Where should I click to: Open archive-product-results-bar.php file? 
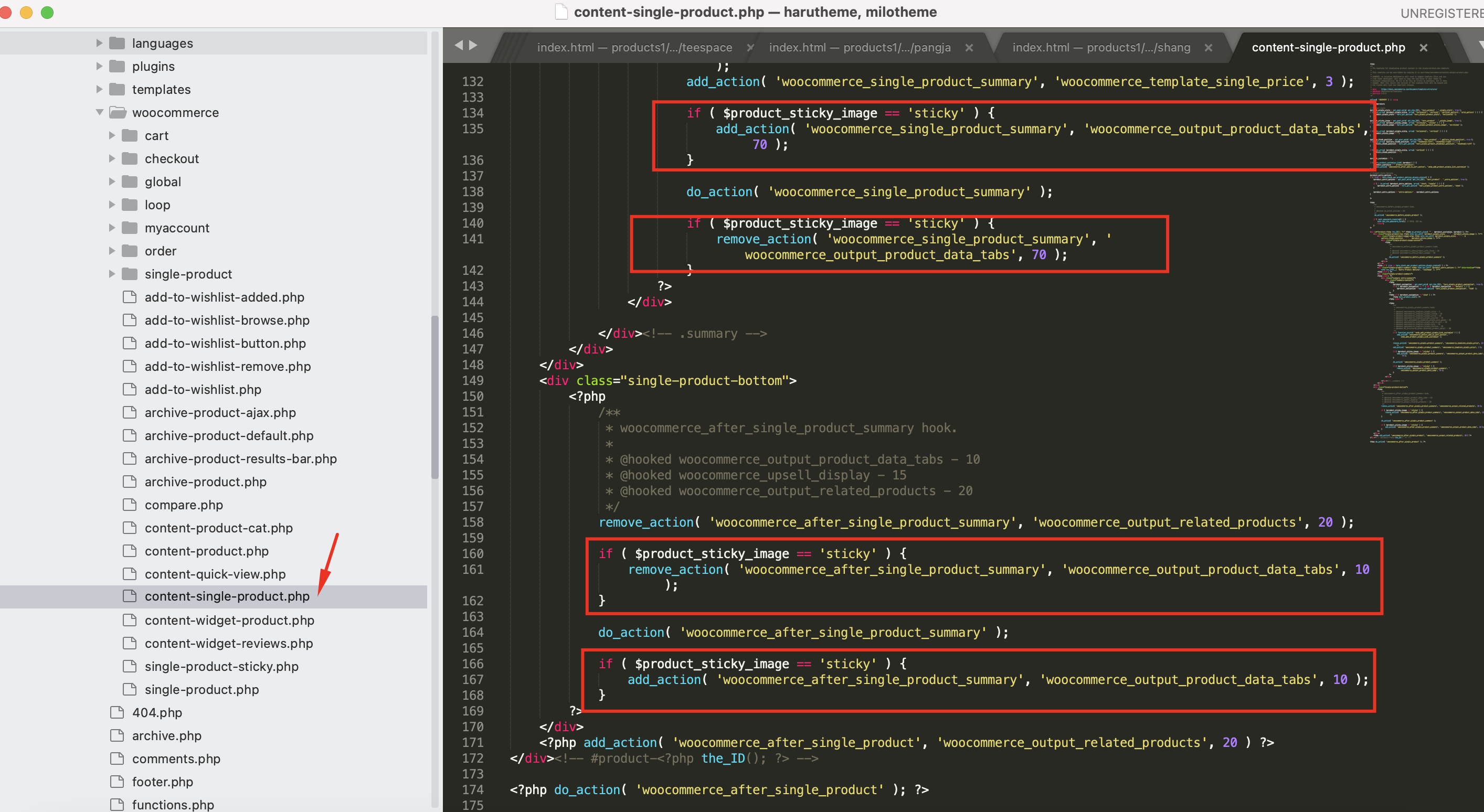pyautogui.click(x=241, y=458)
